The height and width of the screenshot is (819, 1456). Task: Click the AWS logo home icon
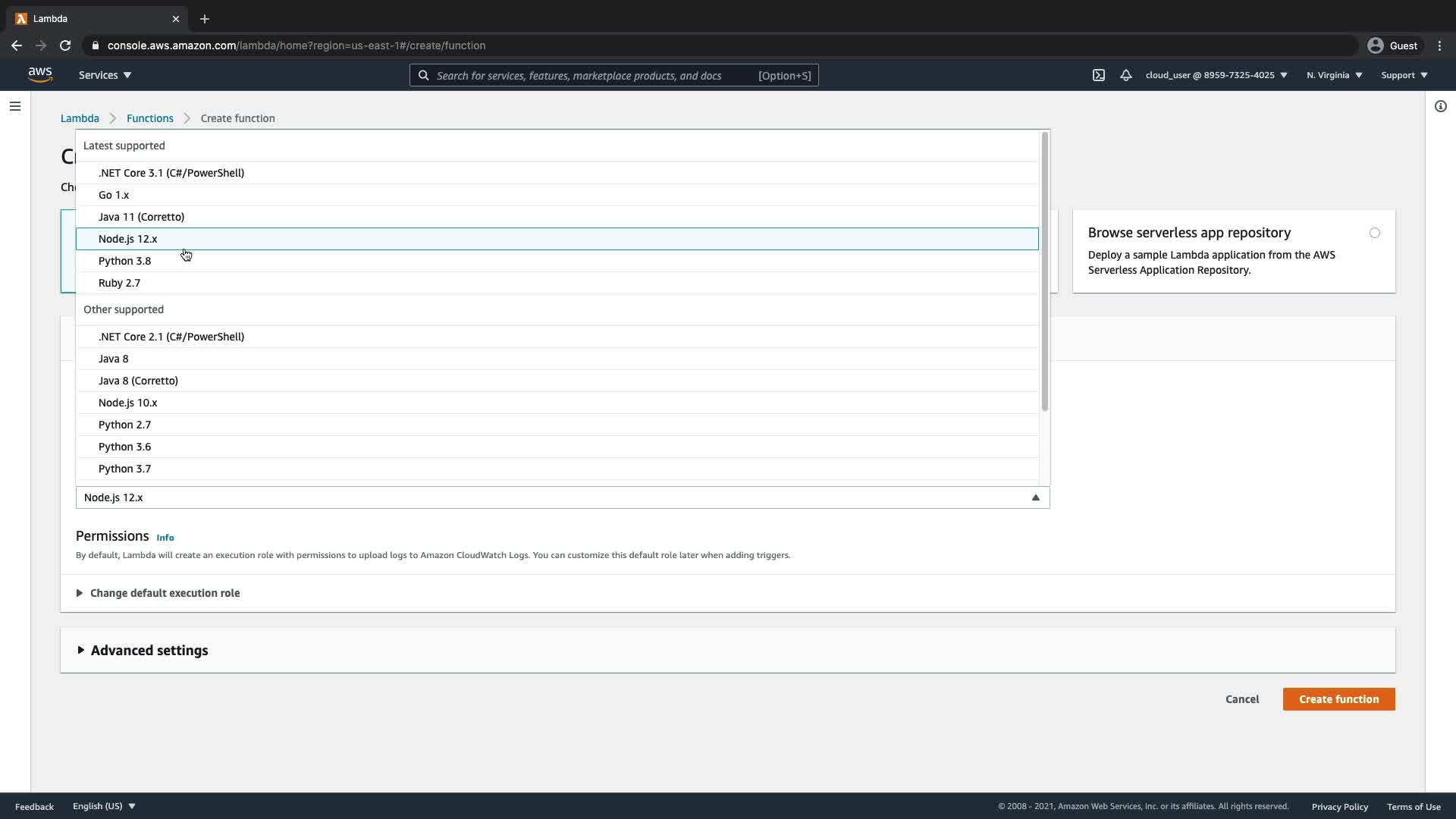click(40, 75)
